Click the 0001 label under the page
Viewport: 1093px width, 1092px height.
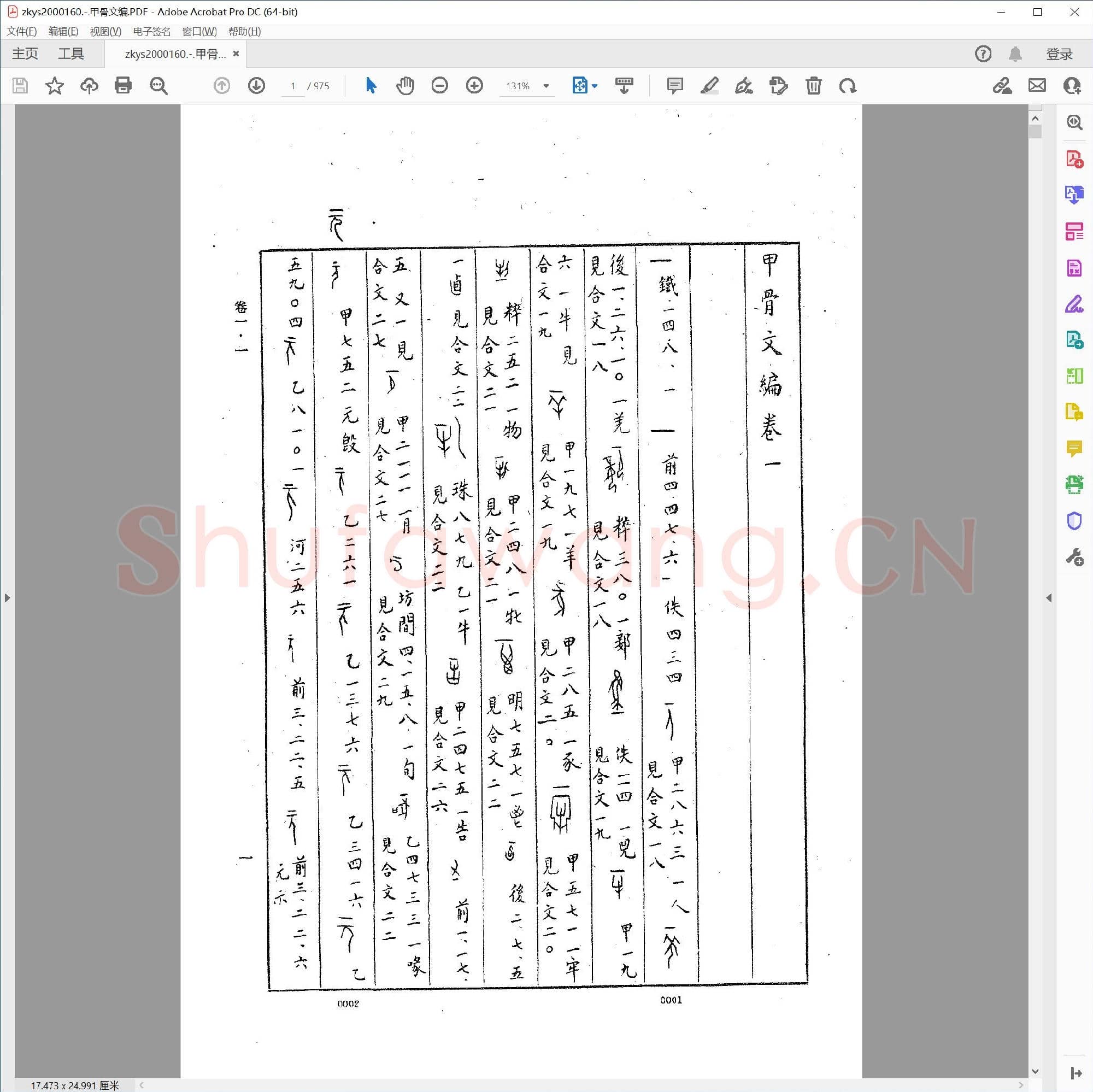671,1000
